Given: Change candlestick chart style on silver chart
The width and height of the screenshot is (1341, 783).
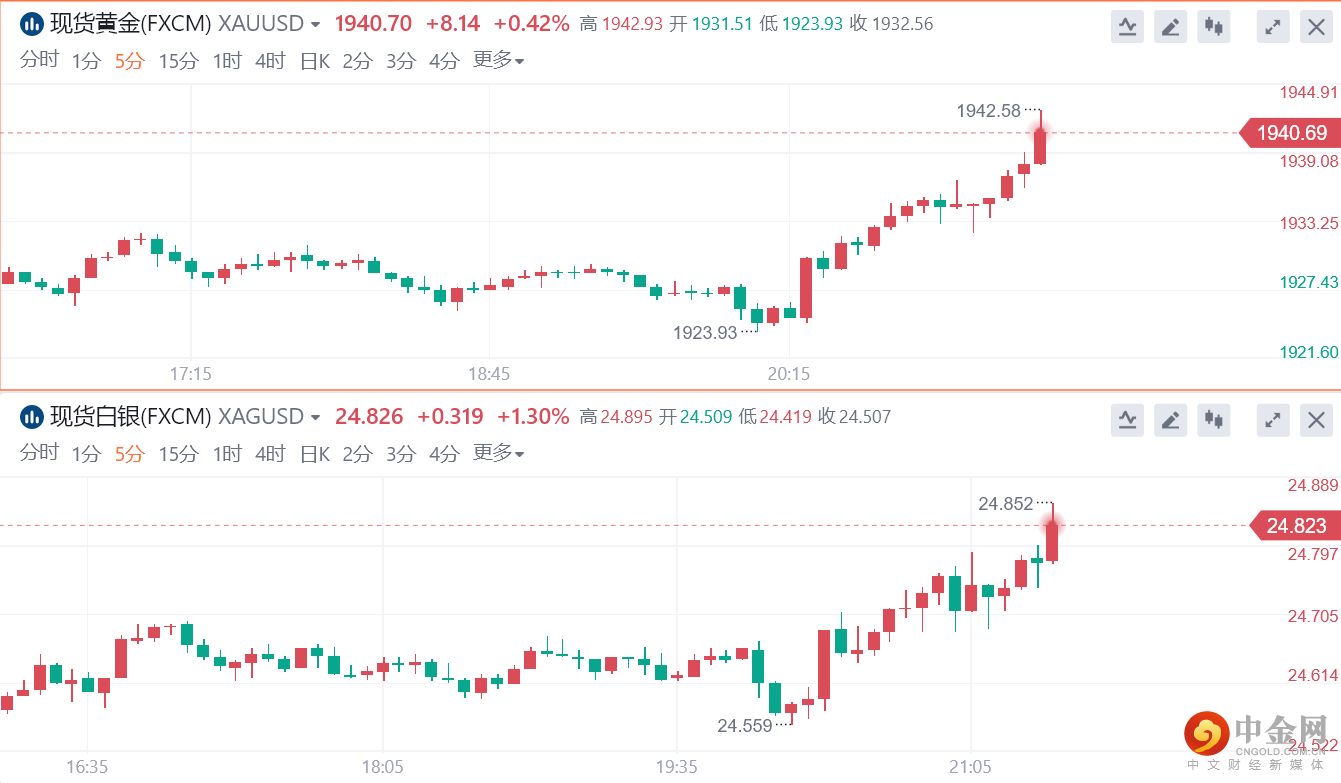Looking at the screenshot, I should (1214, 420).
